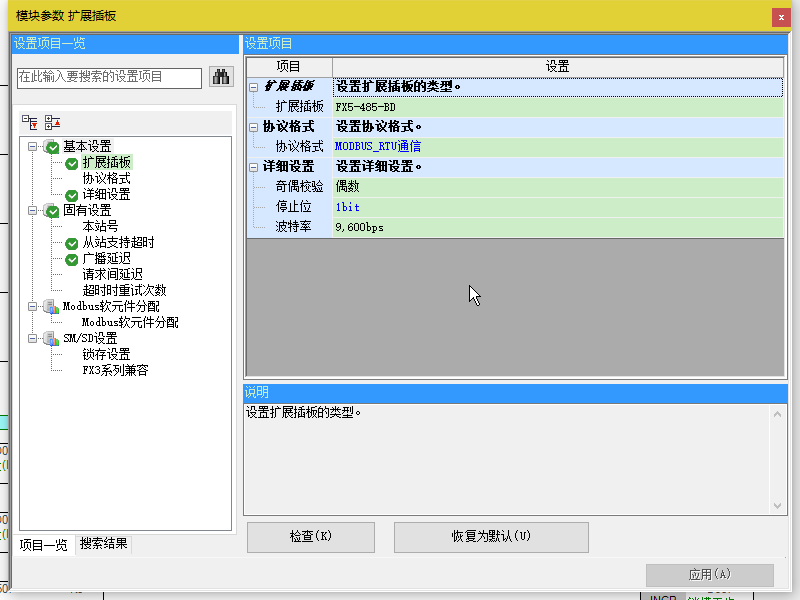Click the 固有设置 green check icon
Image resolution: width=800 pixels, height=600 pixels.
[x=52, y=211]
